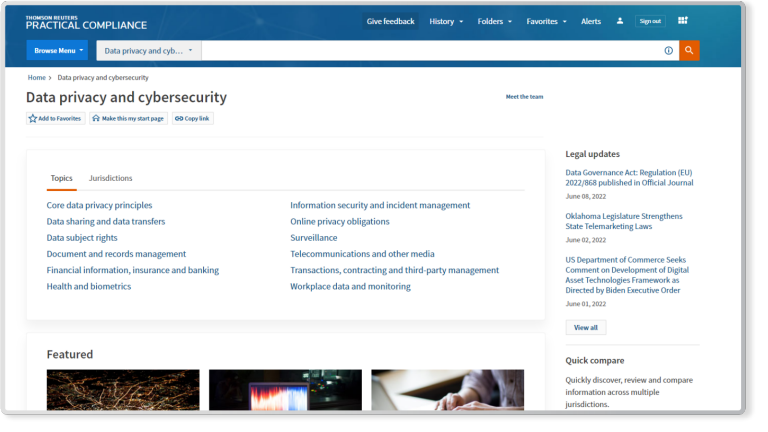Click into the main search field
Viewport: 768px width, 432px height.
(x=430, y=50)
